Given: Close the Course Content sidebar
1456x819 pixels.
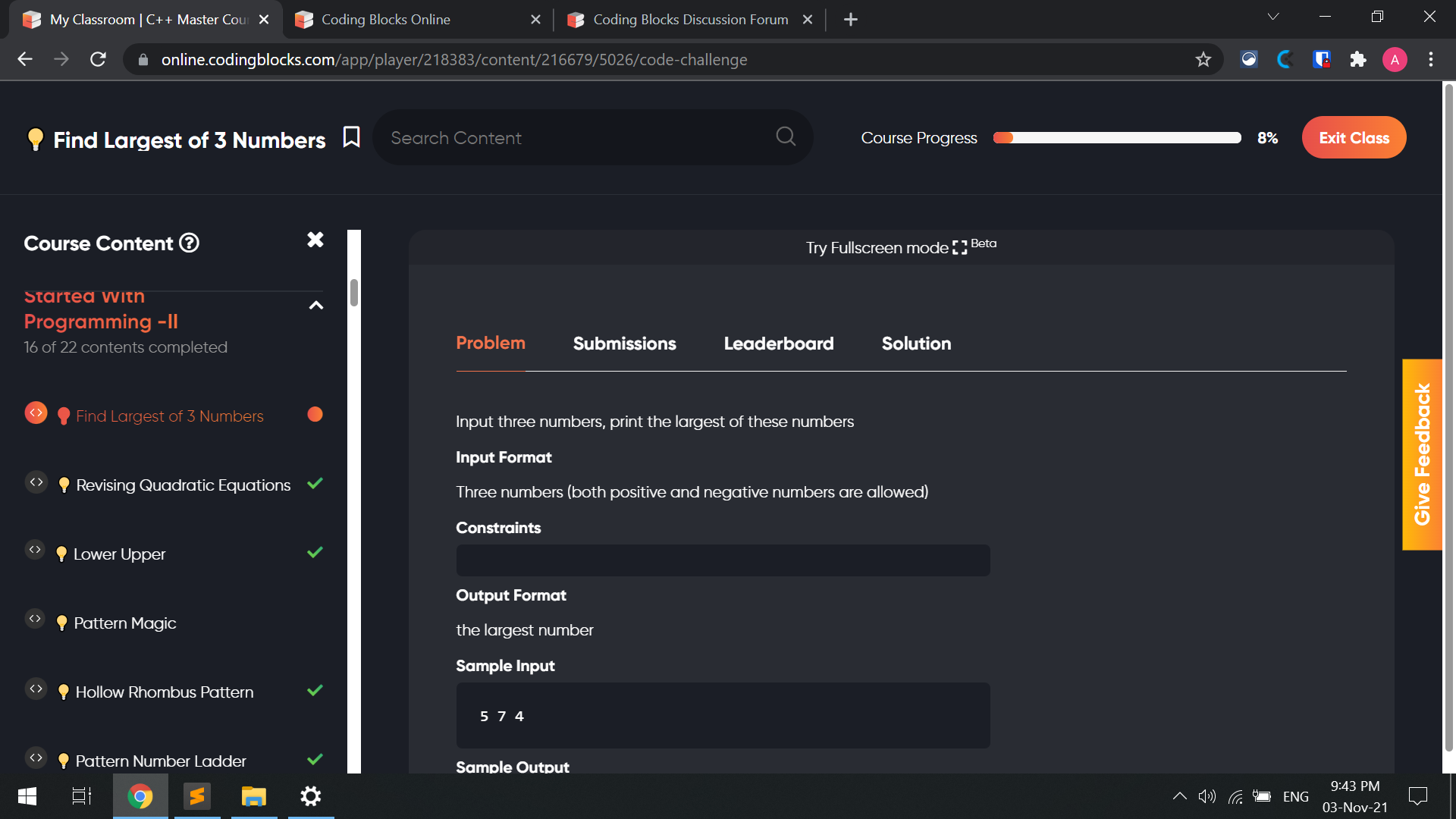Looking at the screenshot, I should [315, 240].
